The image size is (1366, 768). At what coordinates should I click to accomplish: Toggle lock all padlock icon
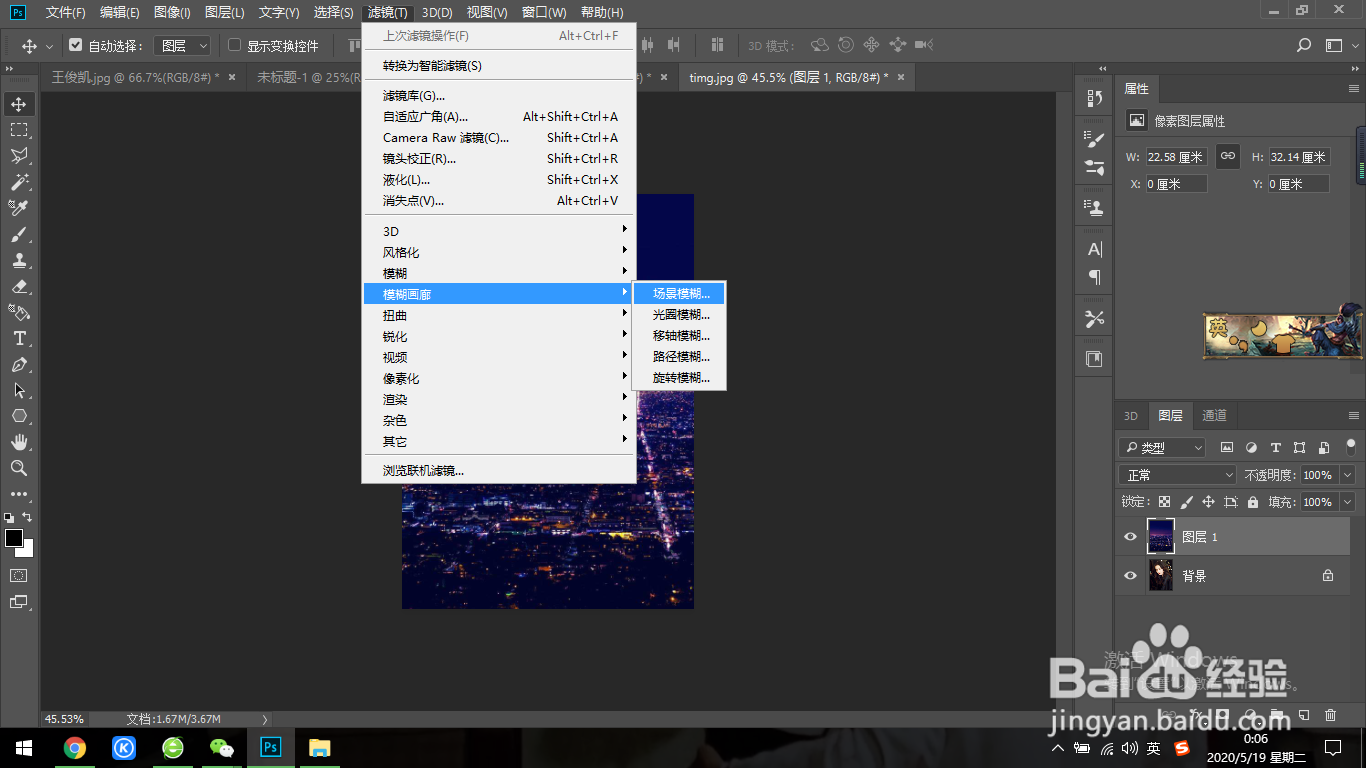[1252, 502]
